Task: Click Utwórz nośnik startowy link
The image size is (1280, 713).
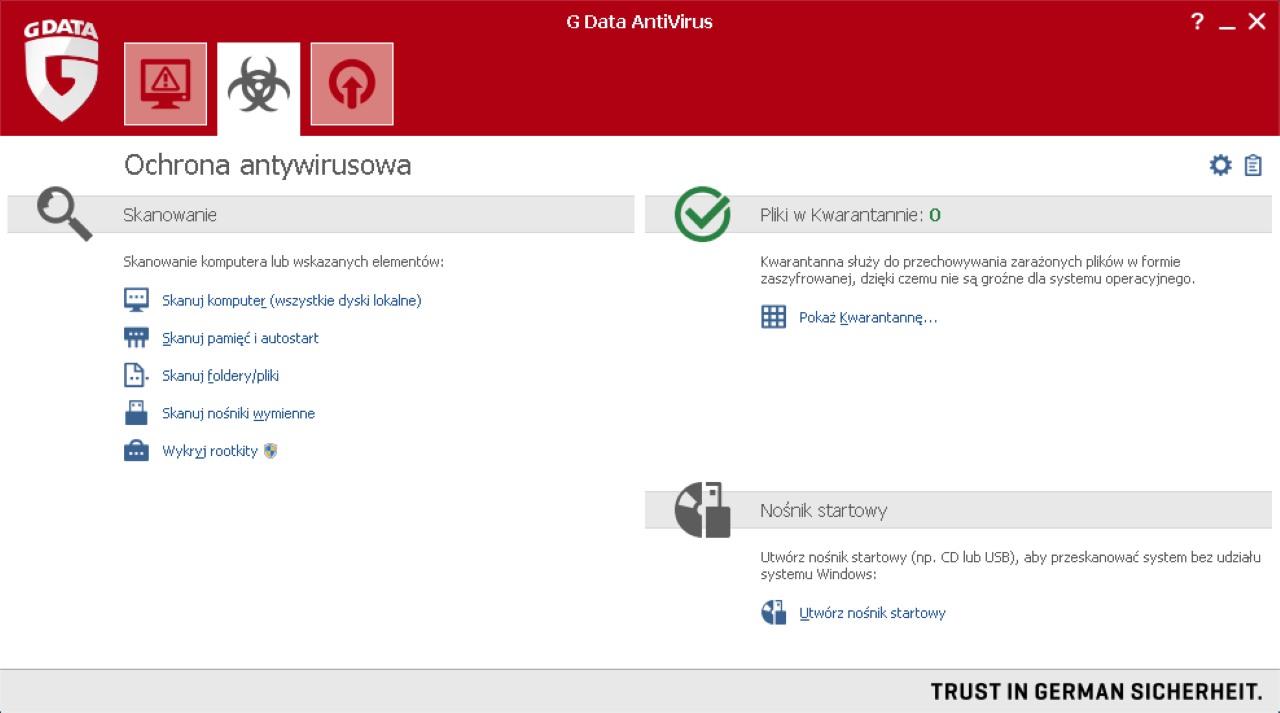Action: [873, 613]
